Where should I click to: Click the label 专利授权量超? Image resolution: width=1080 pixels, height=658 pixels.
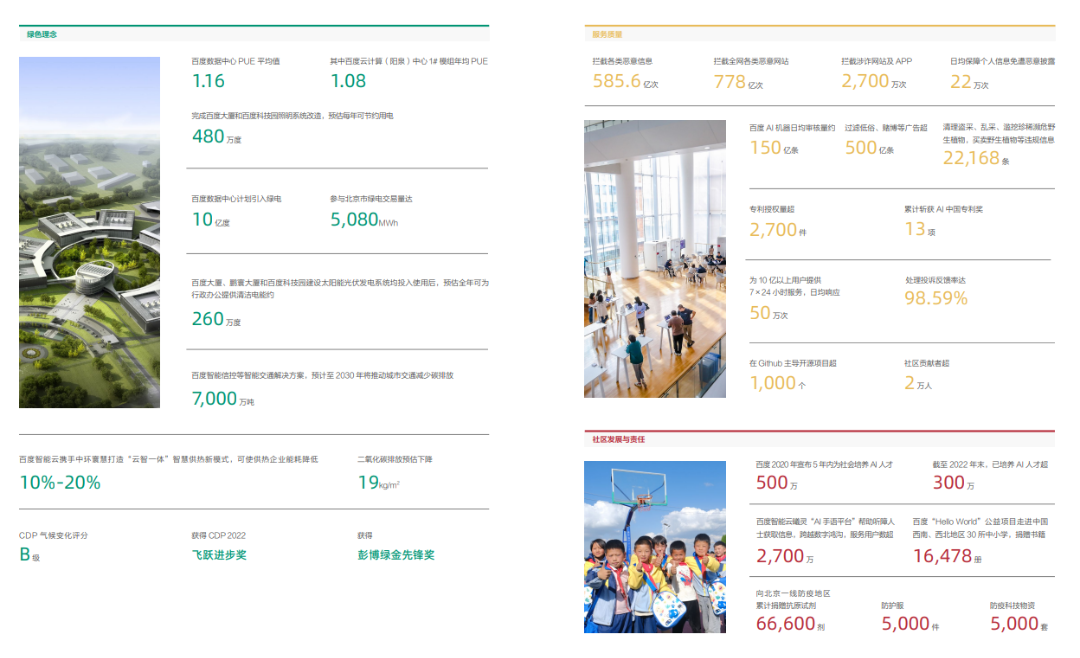(x=772, y=209)
